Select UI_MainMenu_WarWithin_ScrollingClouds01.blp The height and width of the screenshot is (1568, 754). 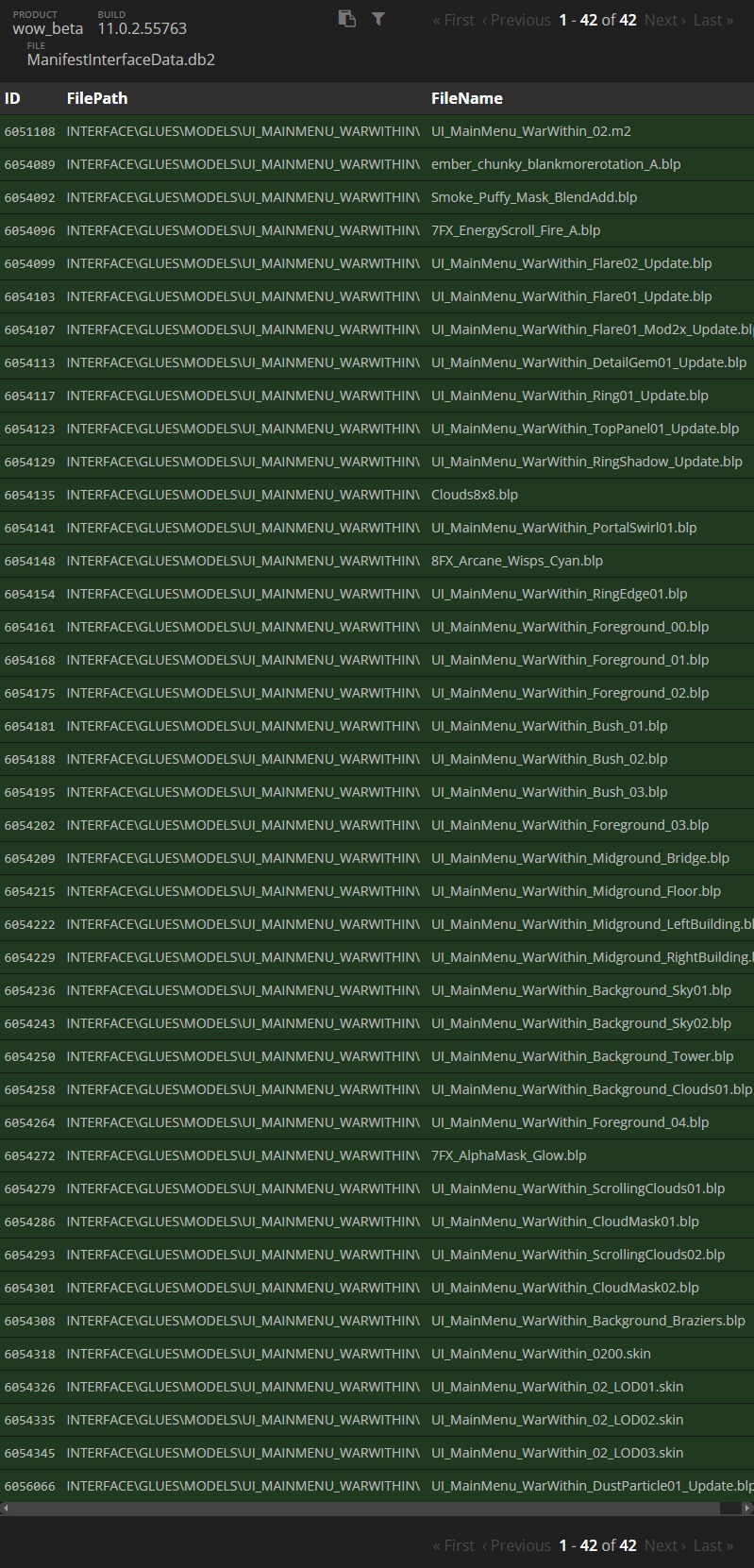click(x=578, y=1189)
